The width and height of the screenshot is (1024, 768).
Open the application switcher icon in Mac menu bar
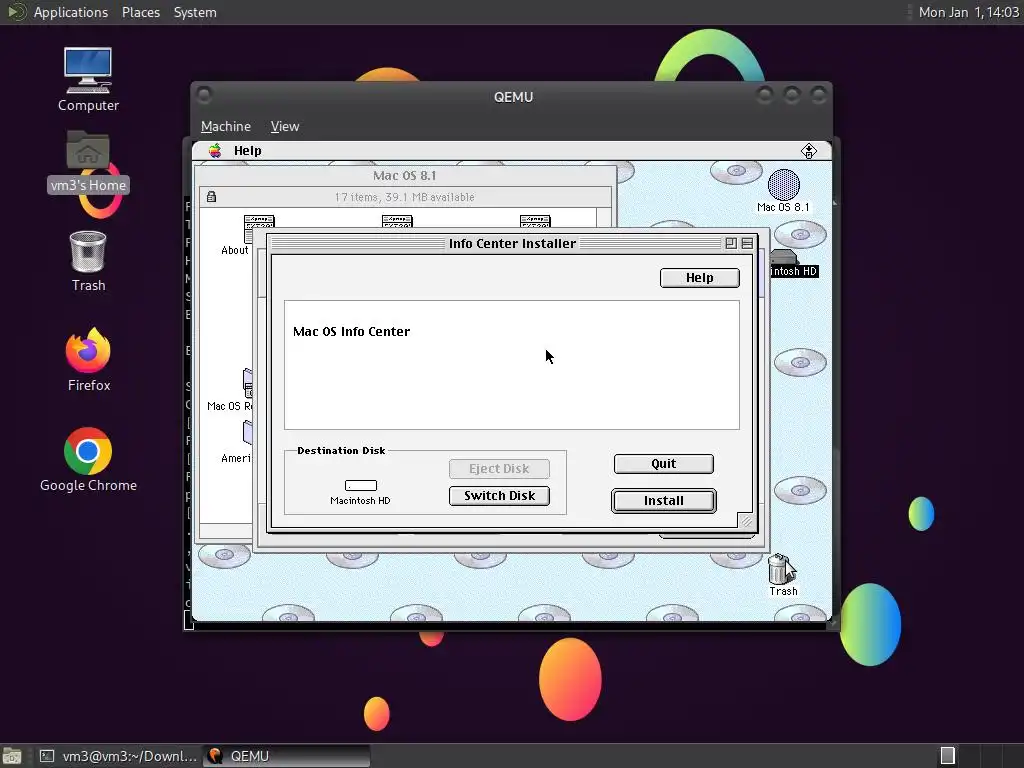tap(808, 151)
